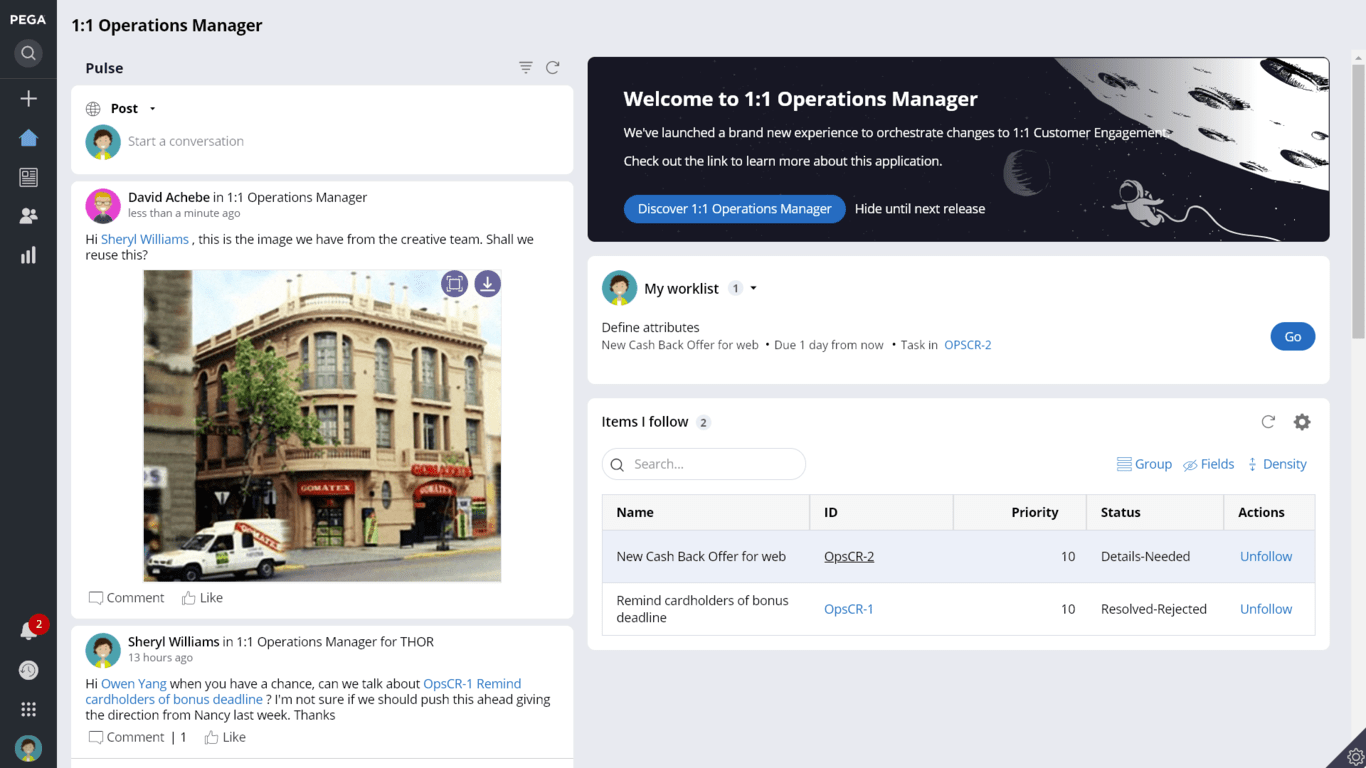Unfollow New Cash Back Offer for web

pyautogui.click(x=1266, y=555)
